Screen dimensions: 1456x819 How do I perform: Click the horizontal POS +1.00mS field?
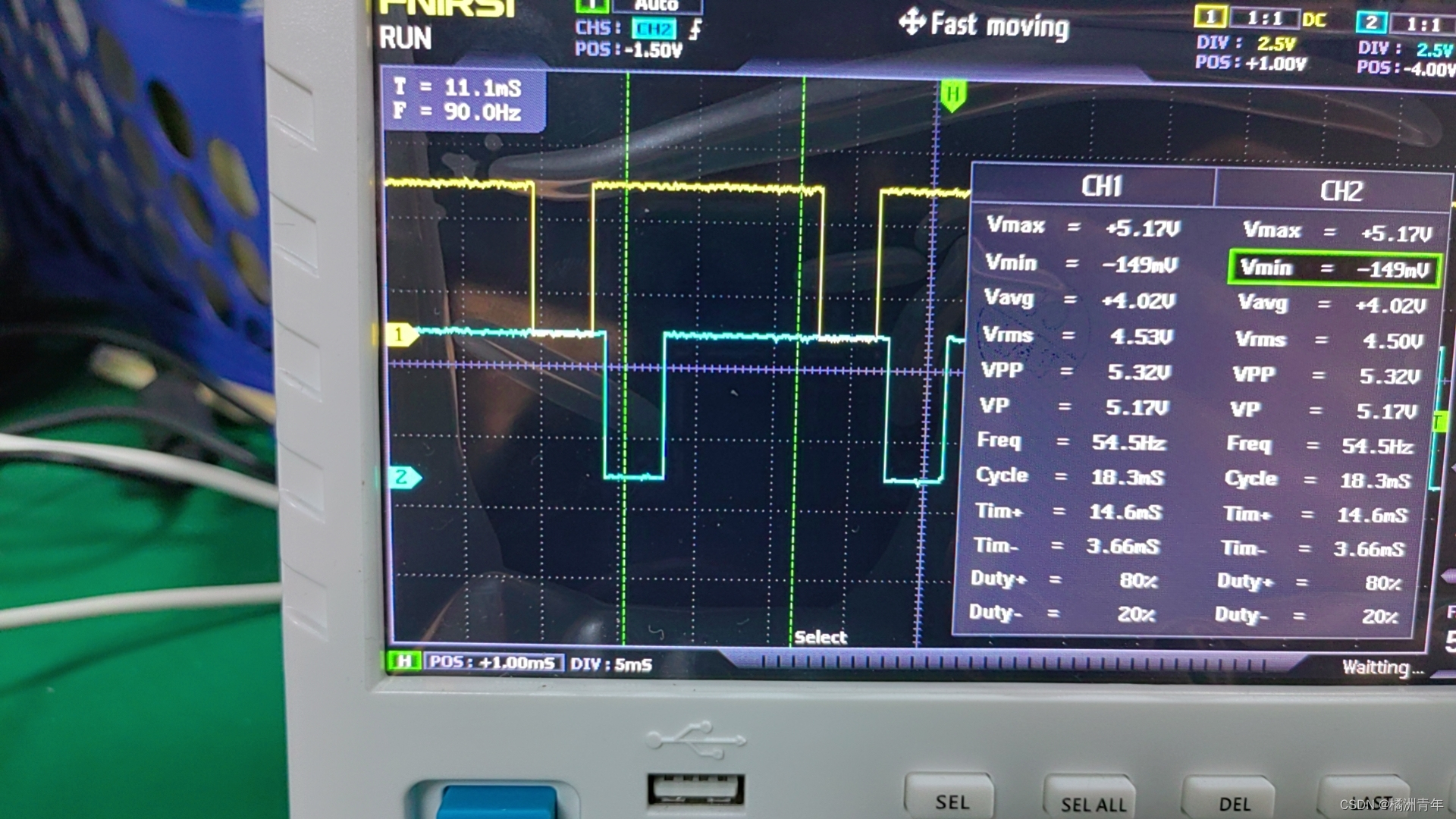(493, 662)
